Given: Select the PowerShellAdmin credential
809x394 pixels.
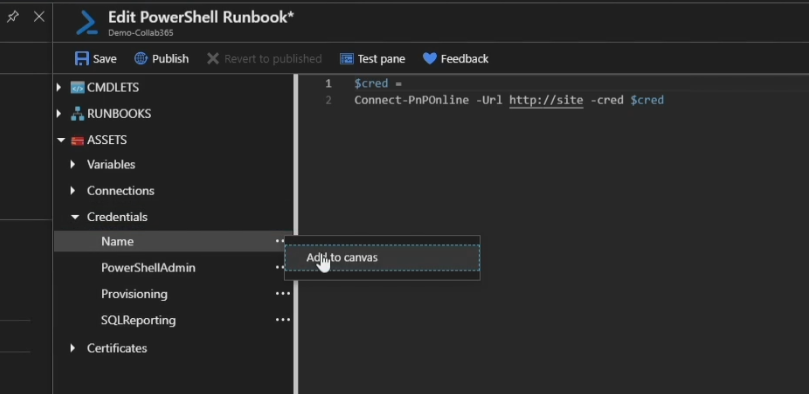Looking at the screenshot, I should pyautogui.click(x=148, y=268).
